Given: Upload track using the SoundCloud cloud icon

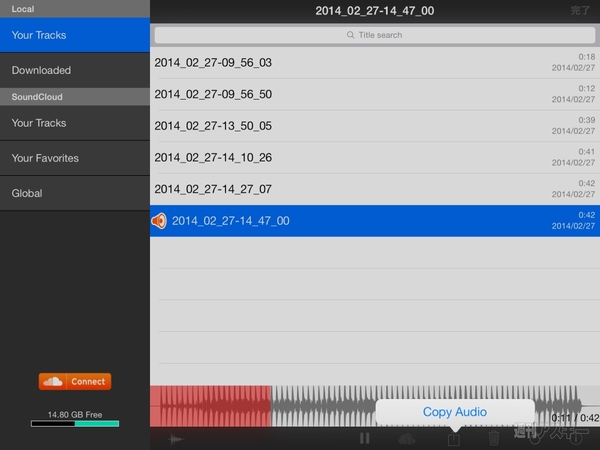Looking at the screenshot, I should pos(407,439).
